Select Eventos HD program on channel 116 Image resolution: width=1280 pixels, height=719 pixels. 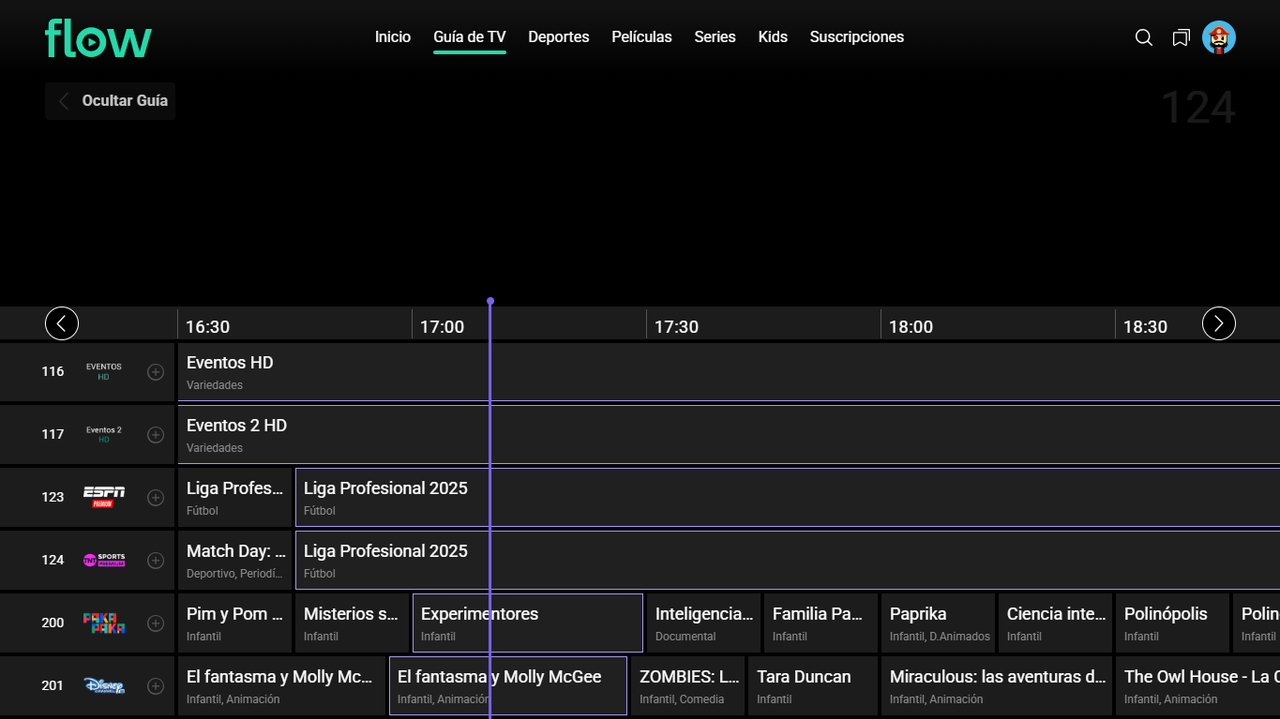pyautogui.click(x=728, y=372)
